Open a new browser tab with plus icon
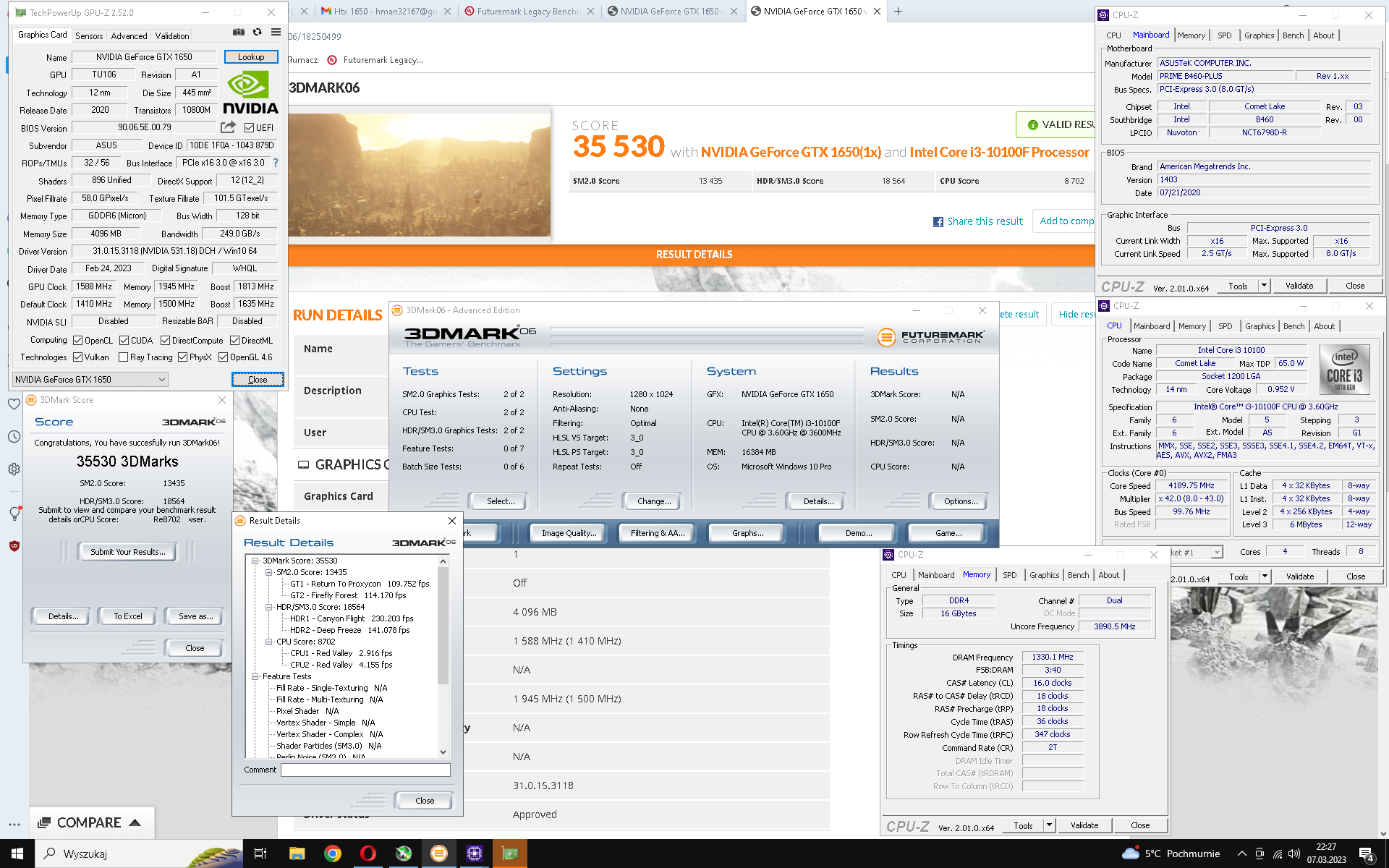Image resolution: width=1389 pixels, height=868 pixels. [x=898, y=11]
